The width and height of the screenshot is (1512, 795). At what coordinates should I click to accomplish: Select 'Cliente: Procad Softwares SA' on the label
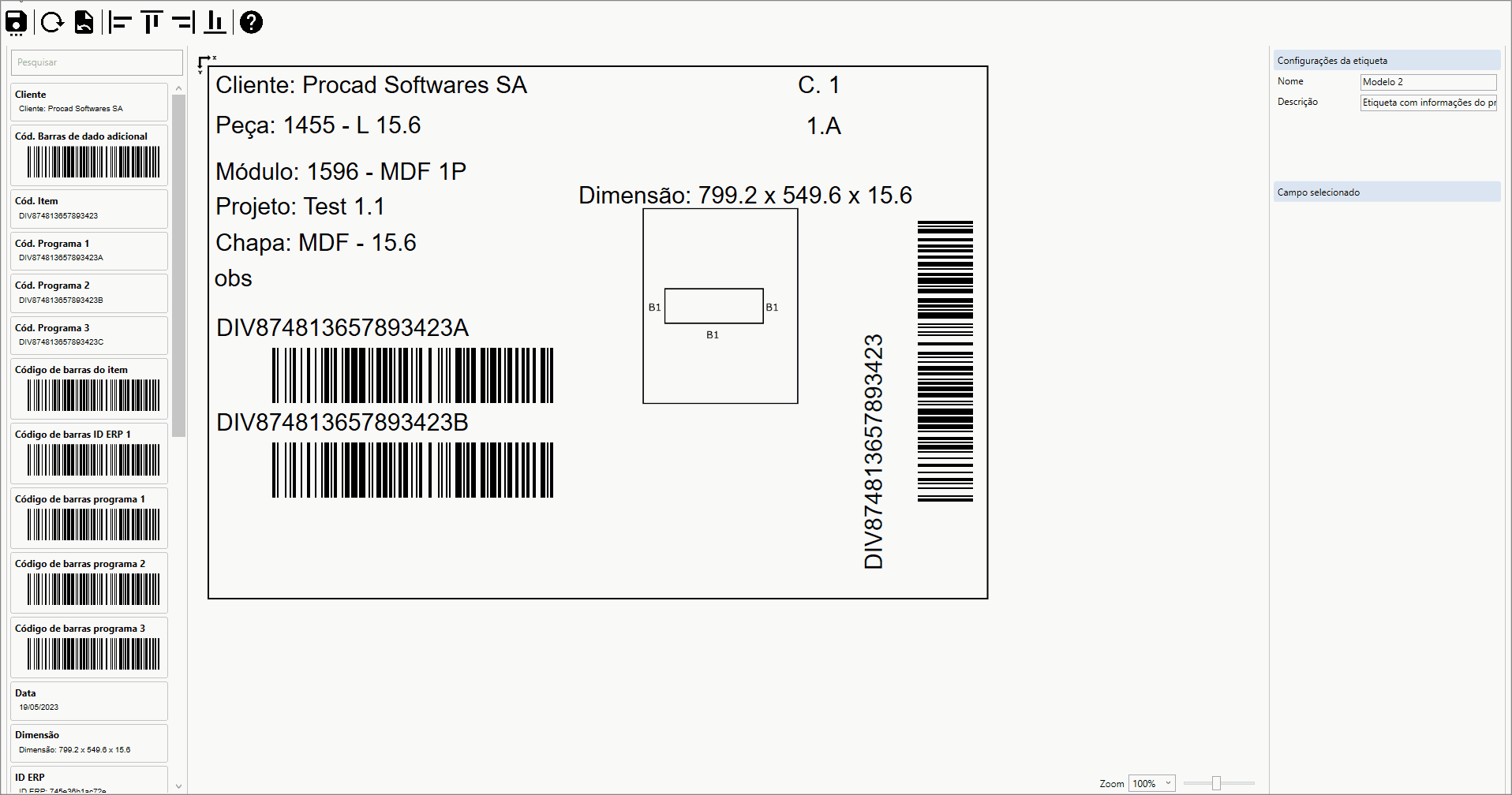[371, 85]
